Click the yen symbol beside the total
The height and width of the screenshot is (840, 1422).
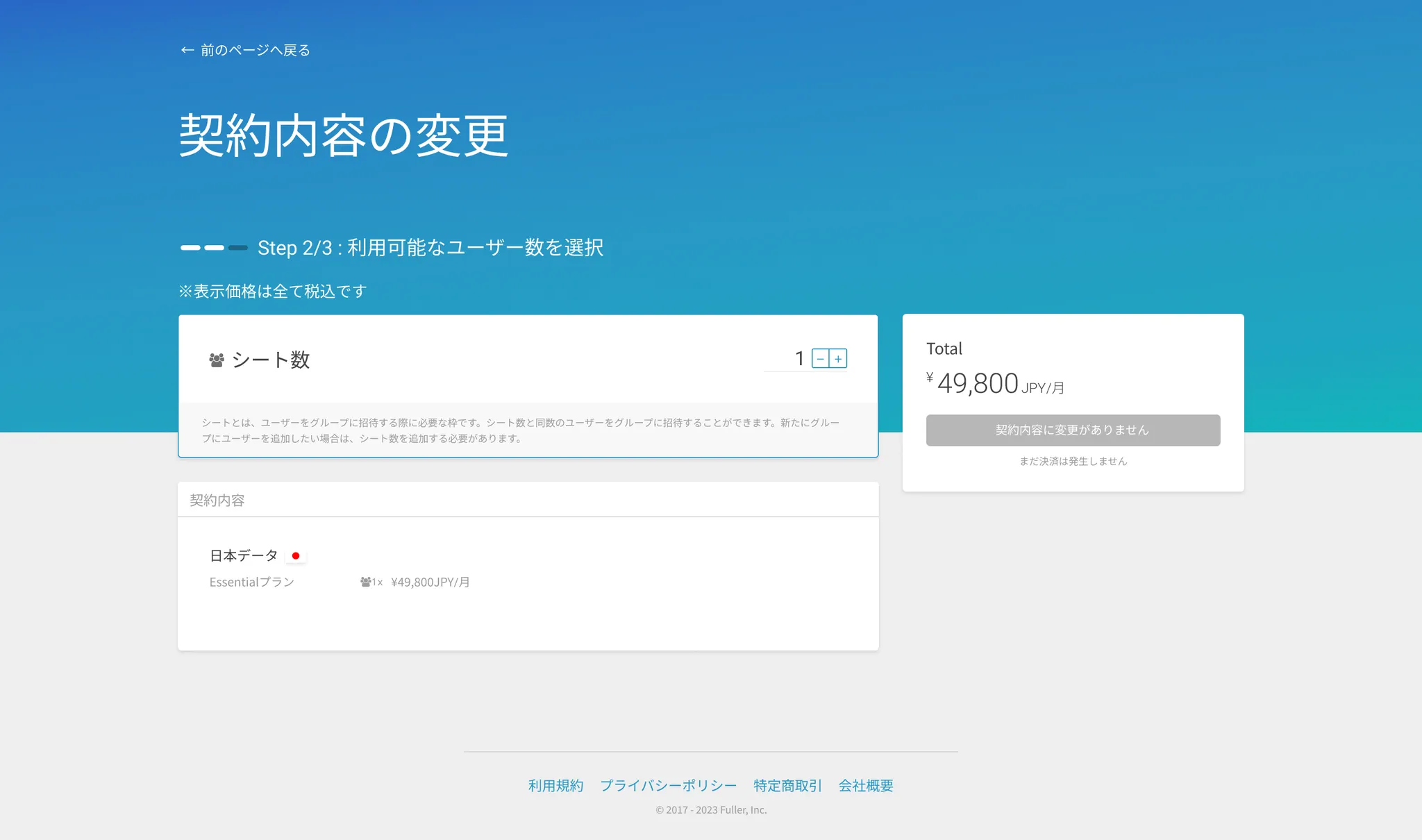(x=930, y=377)
